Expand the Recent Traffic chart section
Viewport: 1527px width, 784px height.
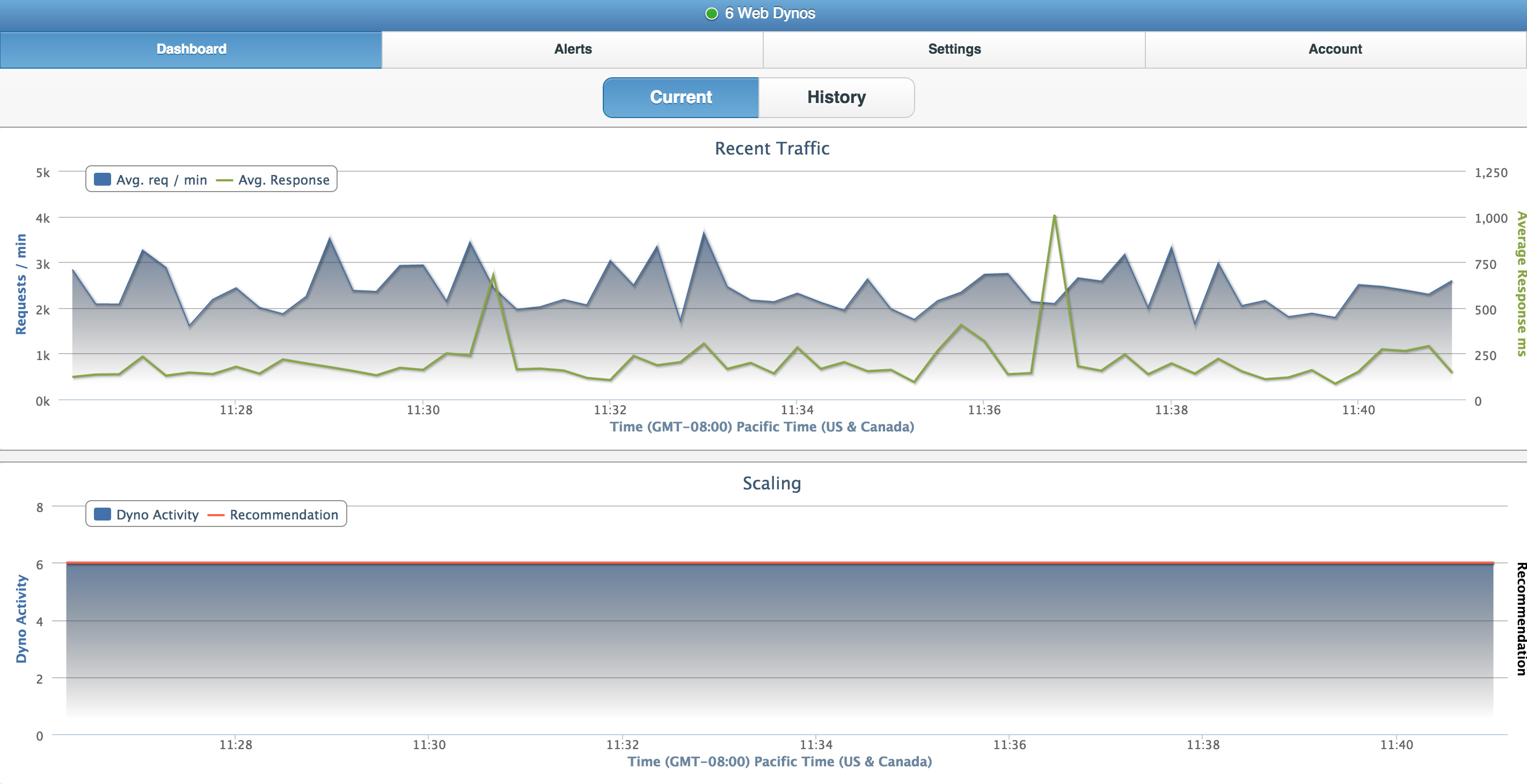(x=771, y=148)
